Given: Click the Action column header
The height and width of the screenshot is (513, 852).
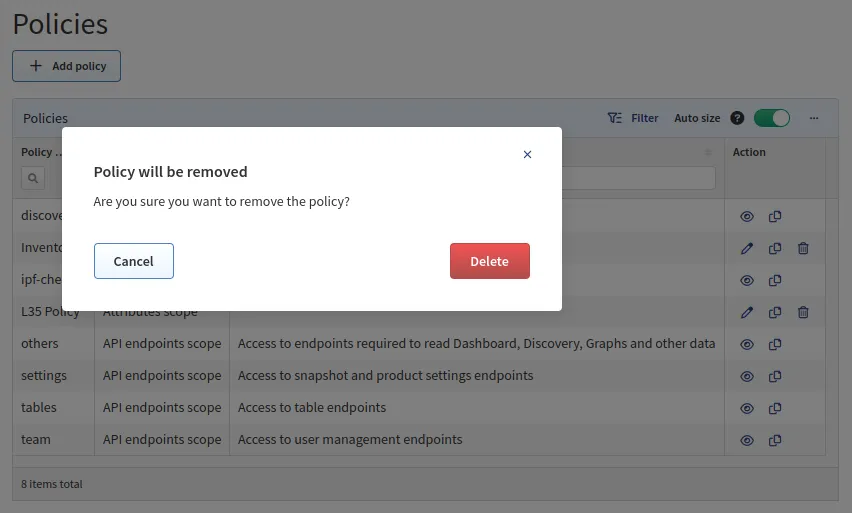Looking at the screenshot, I should [749, 152].
